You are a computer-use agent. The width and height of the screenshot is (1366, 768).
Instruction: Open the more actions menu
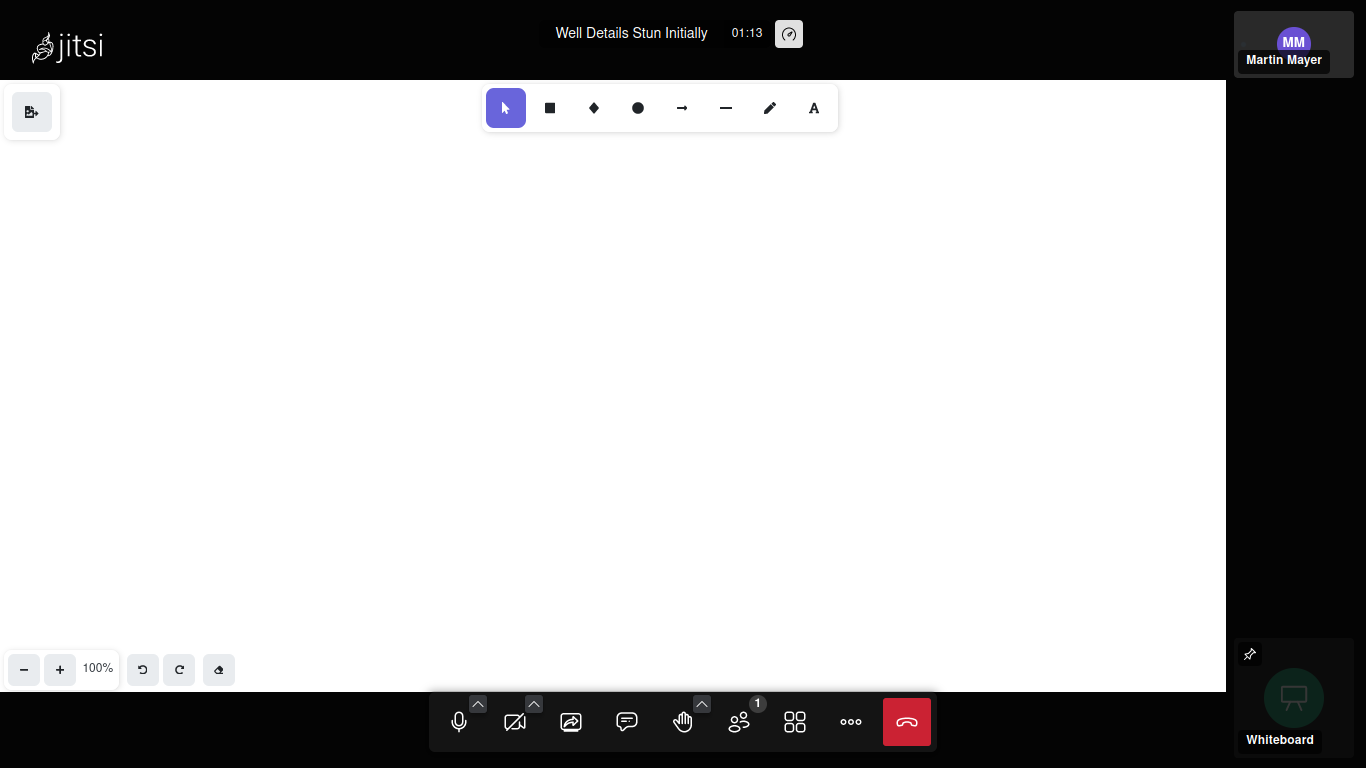point(851,721)
